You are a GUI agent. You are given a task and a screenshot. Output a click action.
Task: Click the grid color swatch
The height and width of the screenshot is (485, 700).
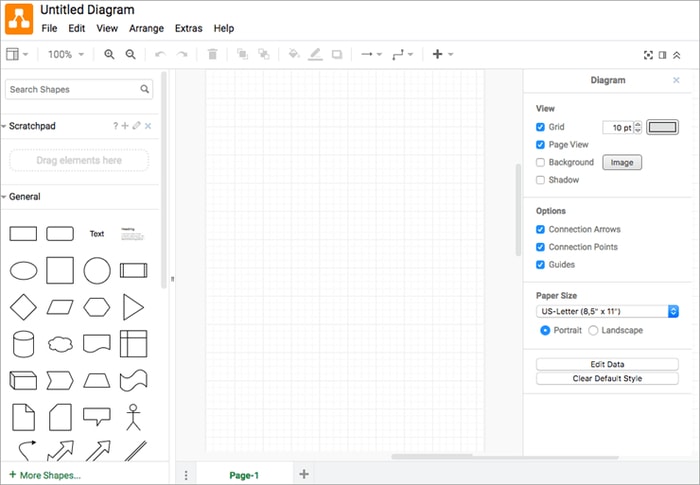point(662,127)
